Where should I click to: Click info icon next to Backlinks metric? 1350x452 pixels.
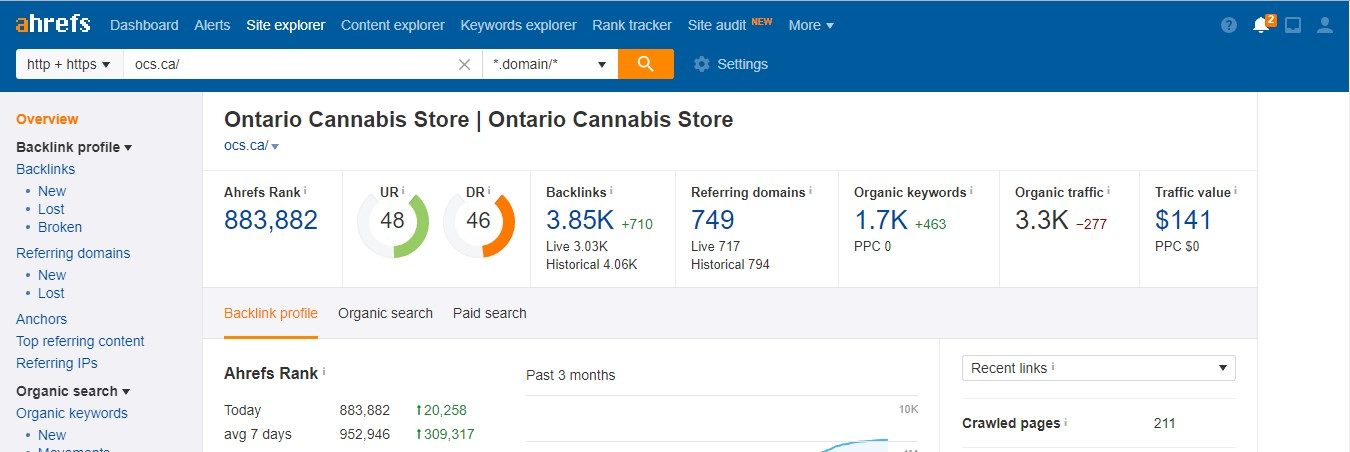[611, 190]
